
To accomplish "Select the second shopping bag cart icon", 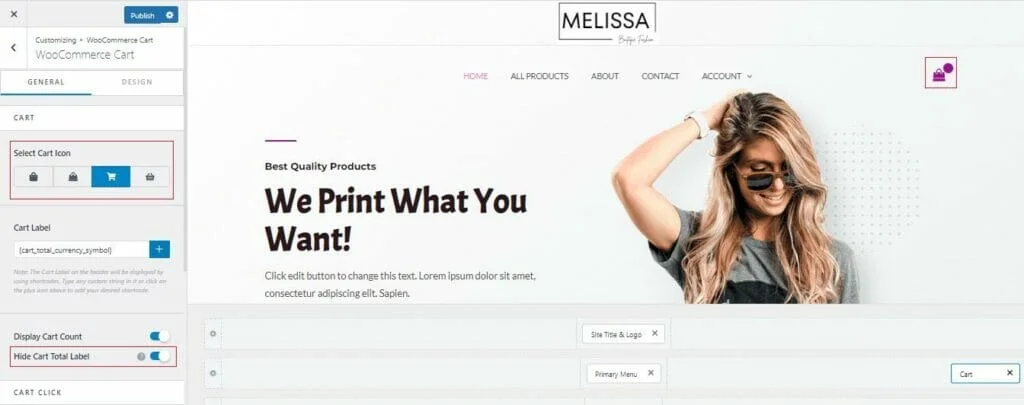I will click(x=72, y=176).
